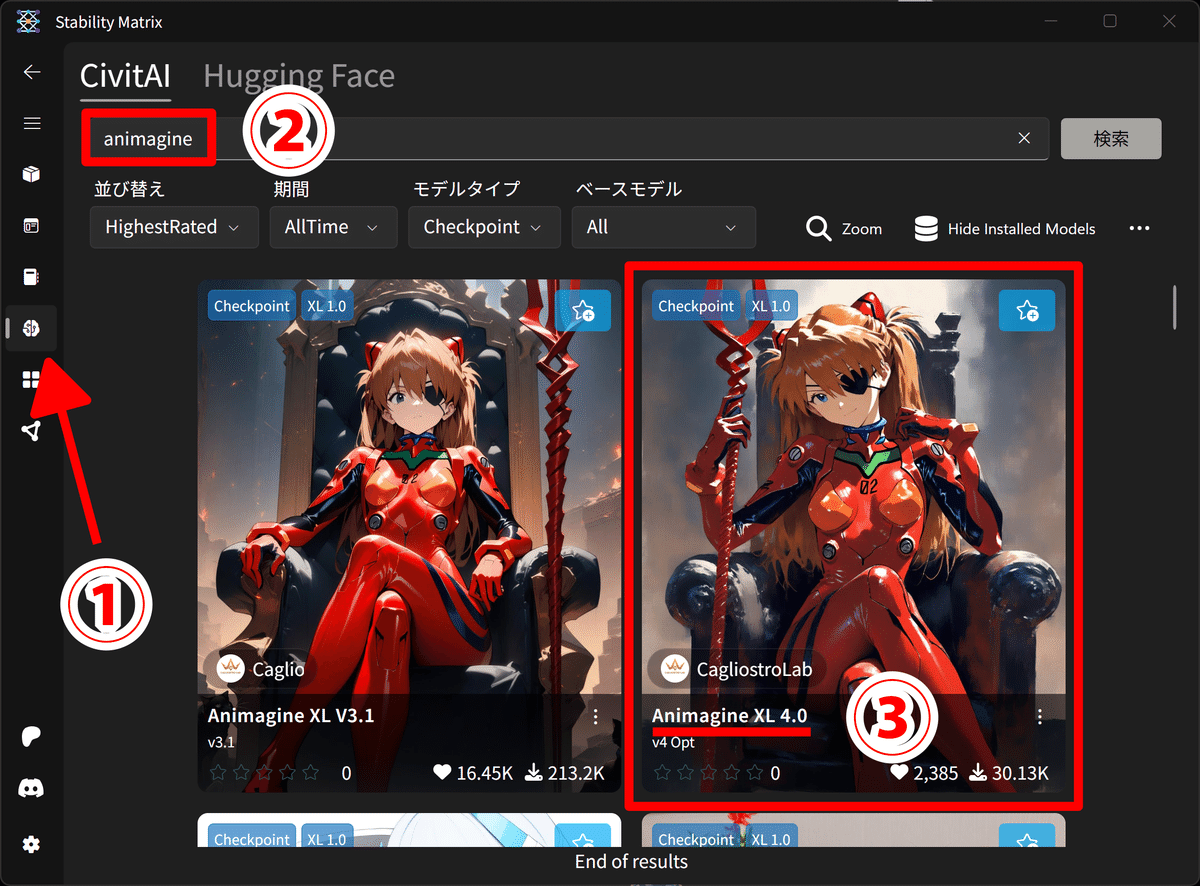Screen dimensions: 1200x886
Task: Expand the AllTime period dropdown
Action: 333,227
